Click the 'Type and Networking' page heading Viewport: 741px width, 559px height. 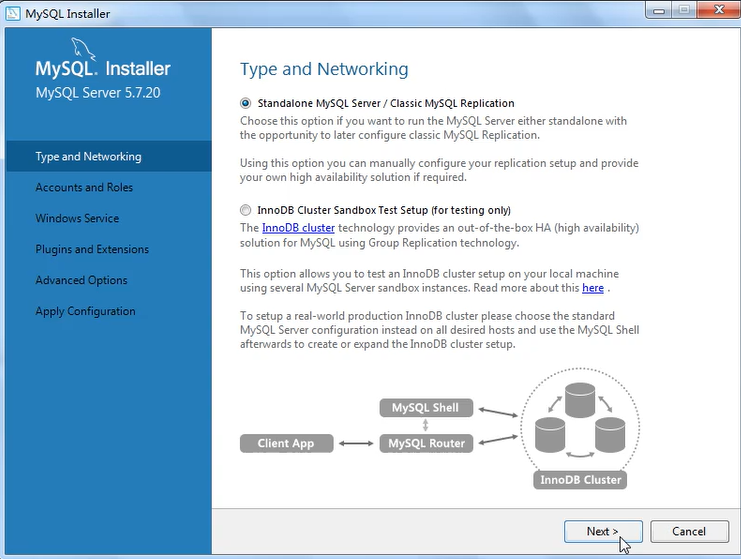pos(324,69)
